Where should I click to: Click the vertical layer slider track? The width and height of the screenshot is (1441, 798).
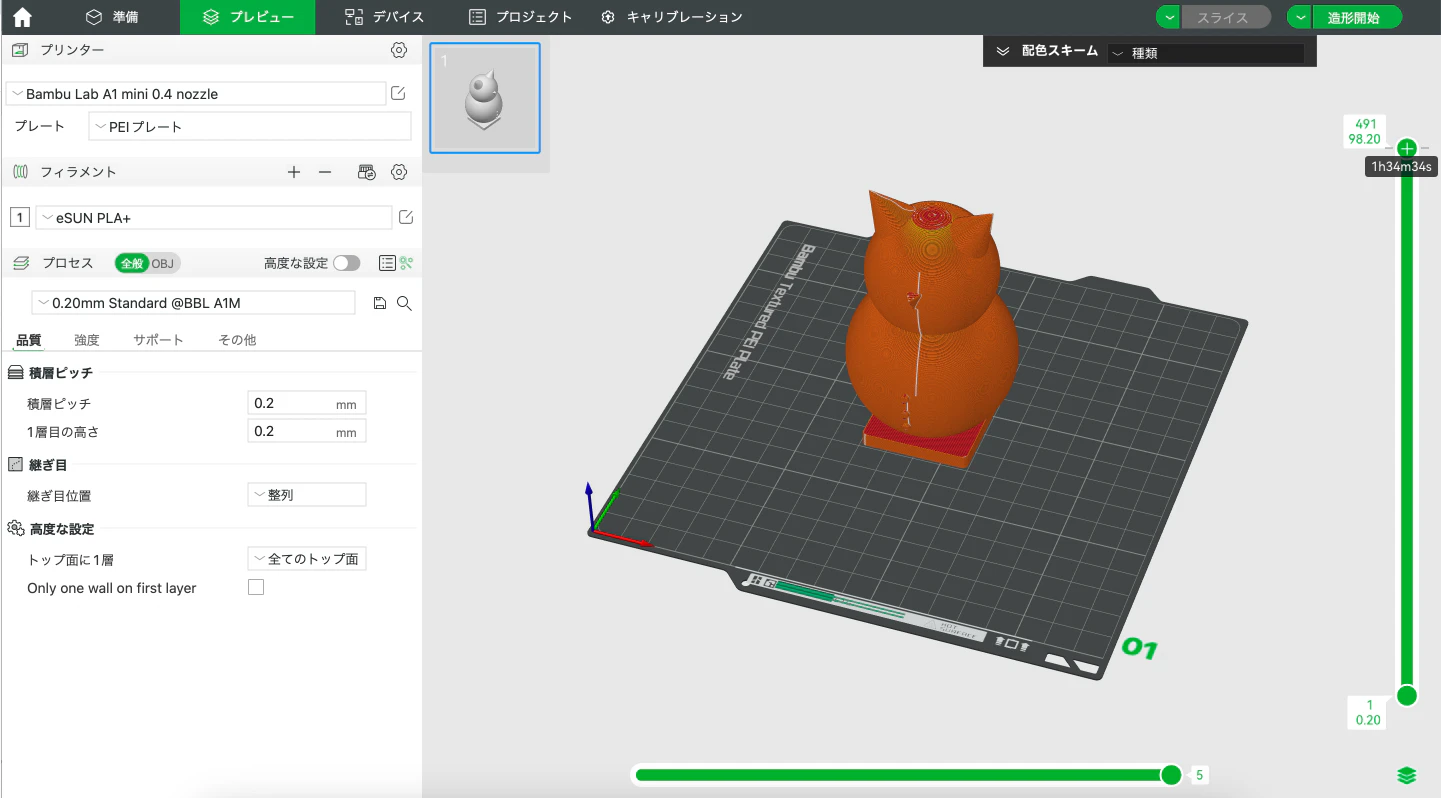click(x=1407, y=420)
